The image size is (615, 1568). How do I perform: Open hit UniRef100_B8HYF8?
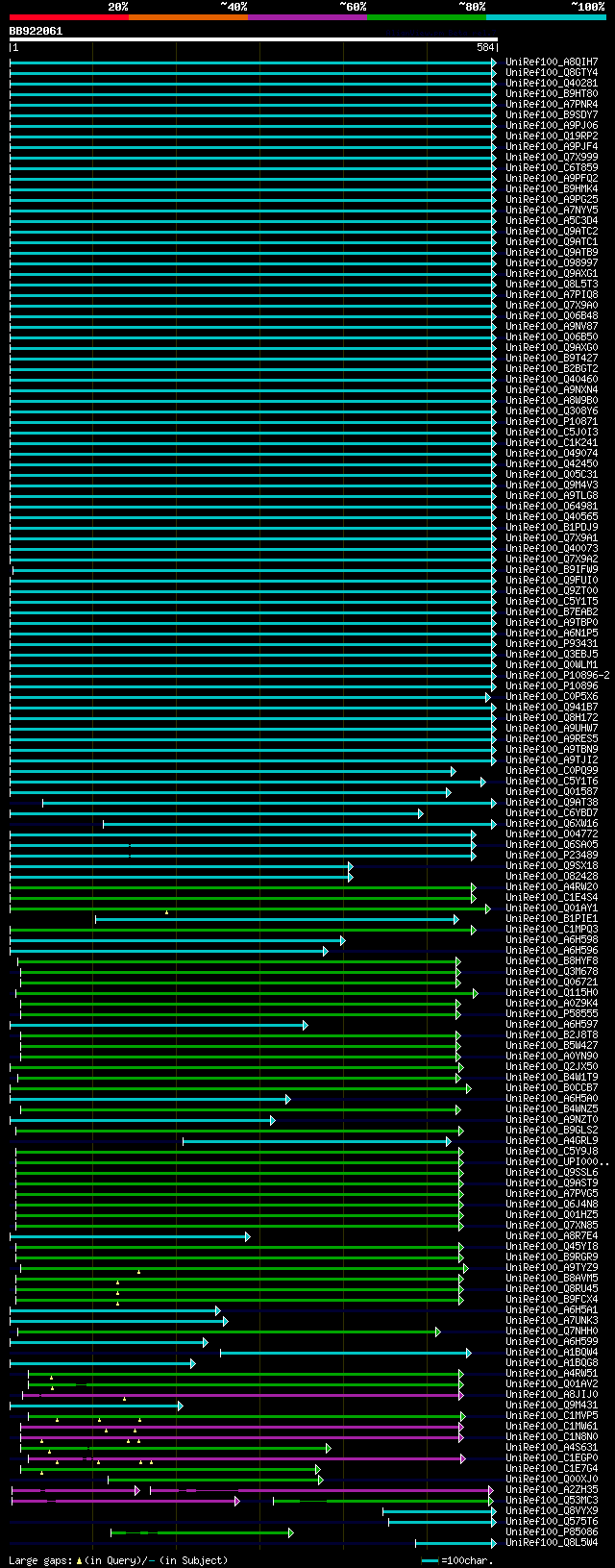(x=552, y=960)
